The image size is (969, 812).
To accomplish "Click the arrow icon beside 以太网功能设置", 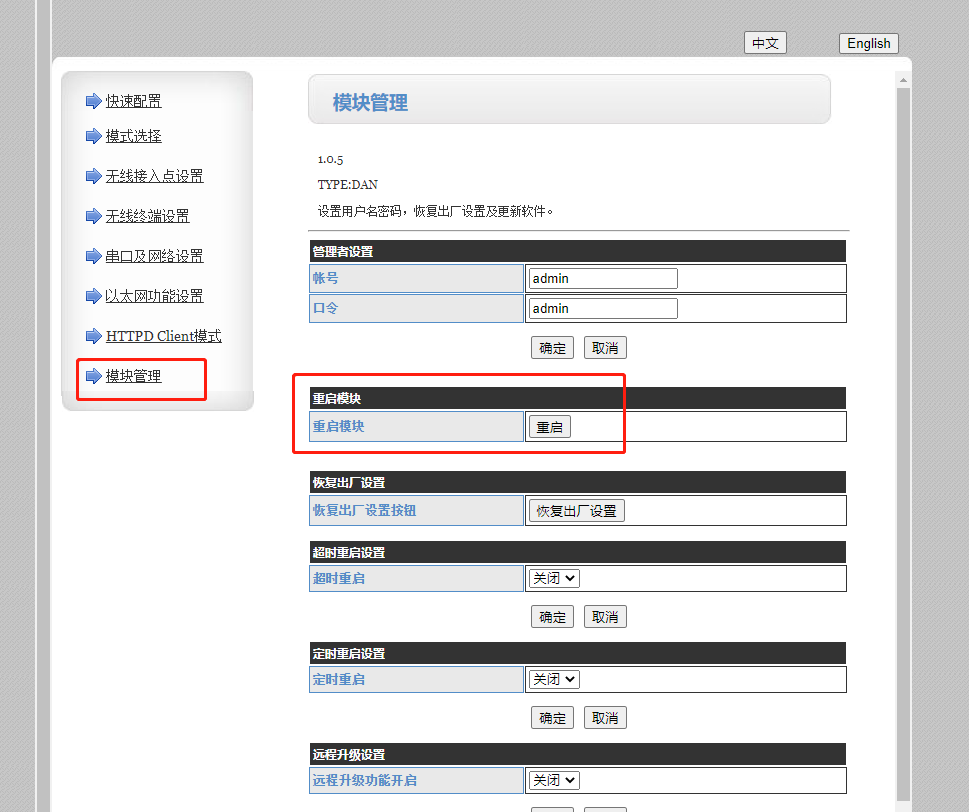I will (x=93, y=296).
